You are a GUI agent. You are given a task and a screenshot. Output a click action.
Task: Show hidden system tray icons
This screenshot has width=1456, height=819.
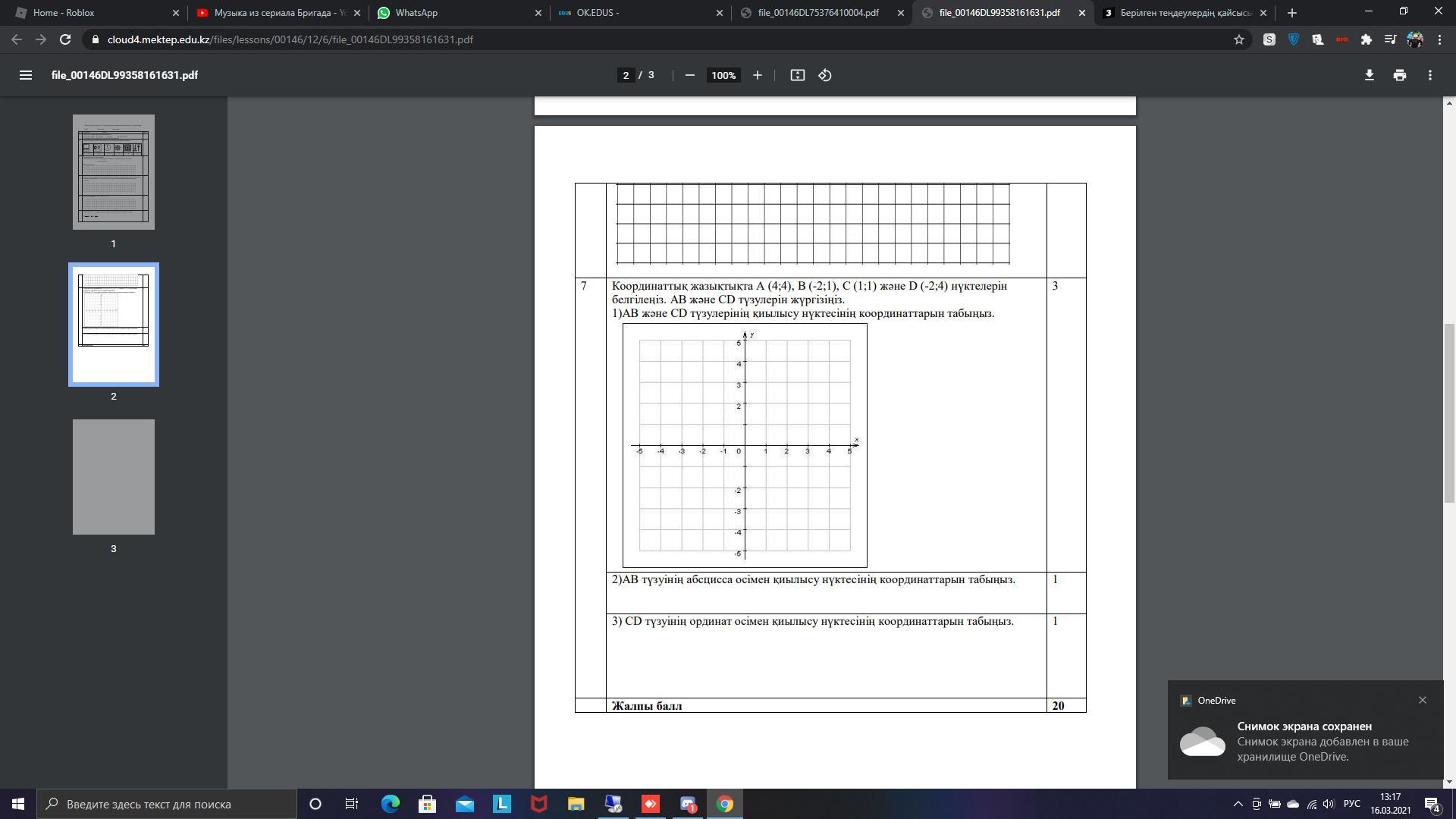pos(1238,804)
